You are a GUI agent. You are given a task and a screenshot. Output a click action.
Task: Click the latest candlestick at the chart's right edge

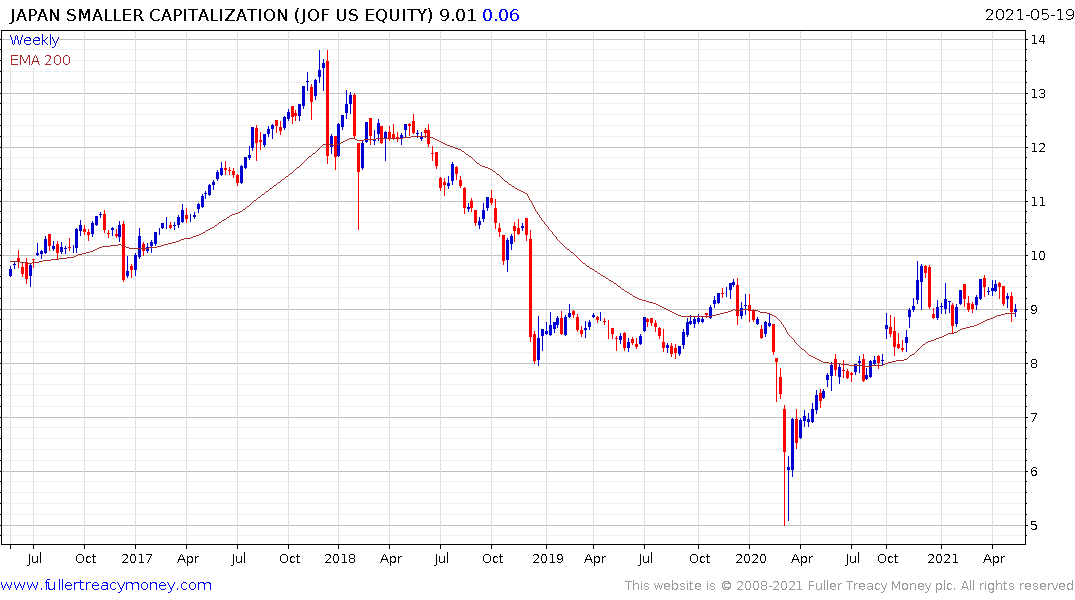pyautogui.click(x=1015, y=310)
